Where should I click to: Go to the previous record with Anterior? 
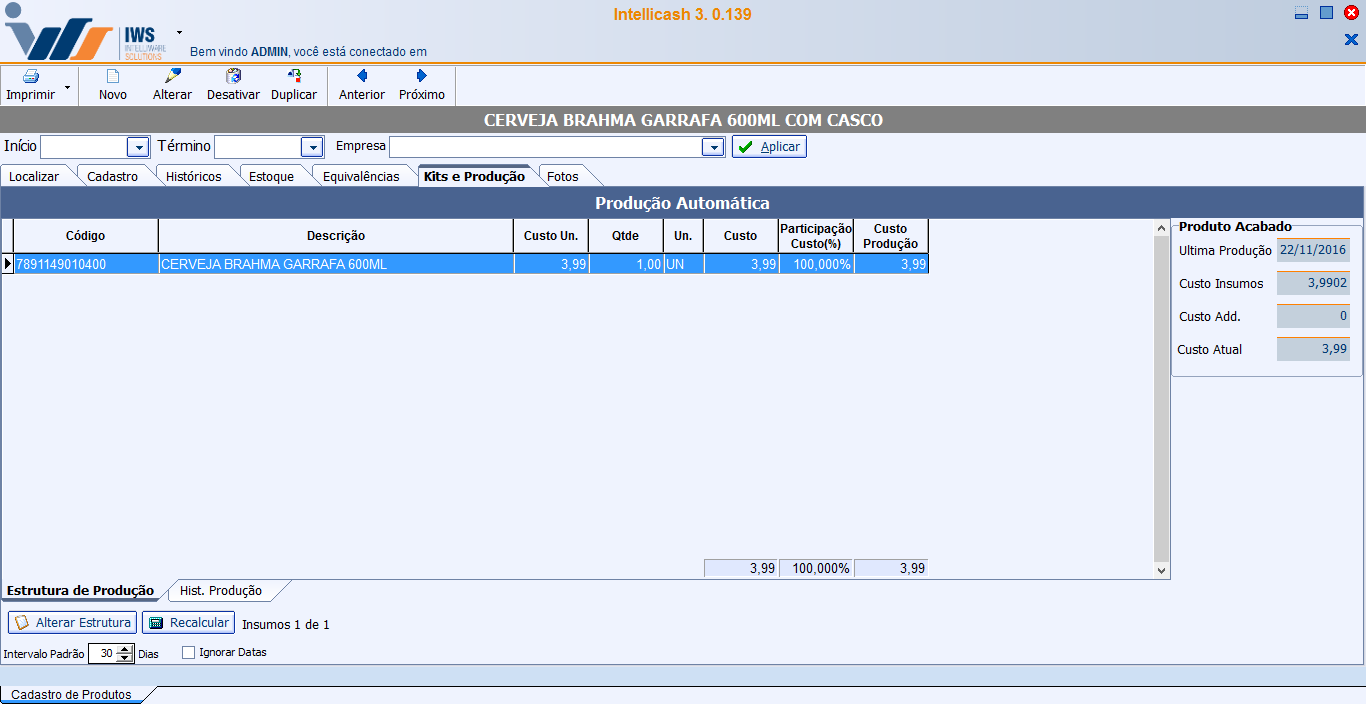(x=362, y=85)
